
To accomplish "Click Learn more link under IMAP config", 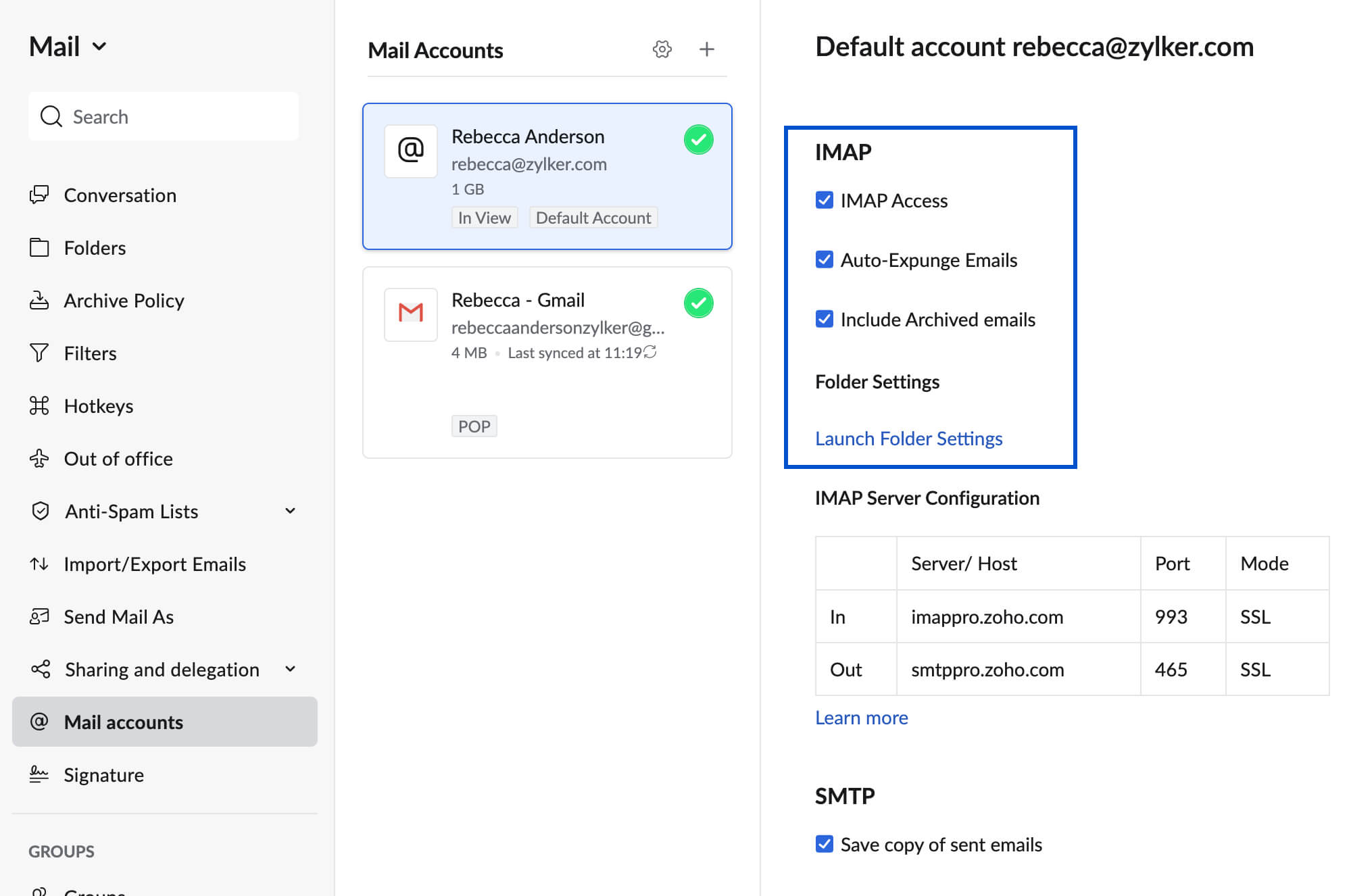I will click(x=862, y=717).
